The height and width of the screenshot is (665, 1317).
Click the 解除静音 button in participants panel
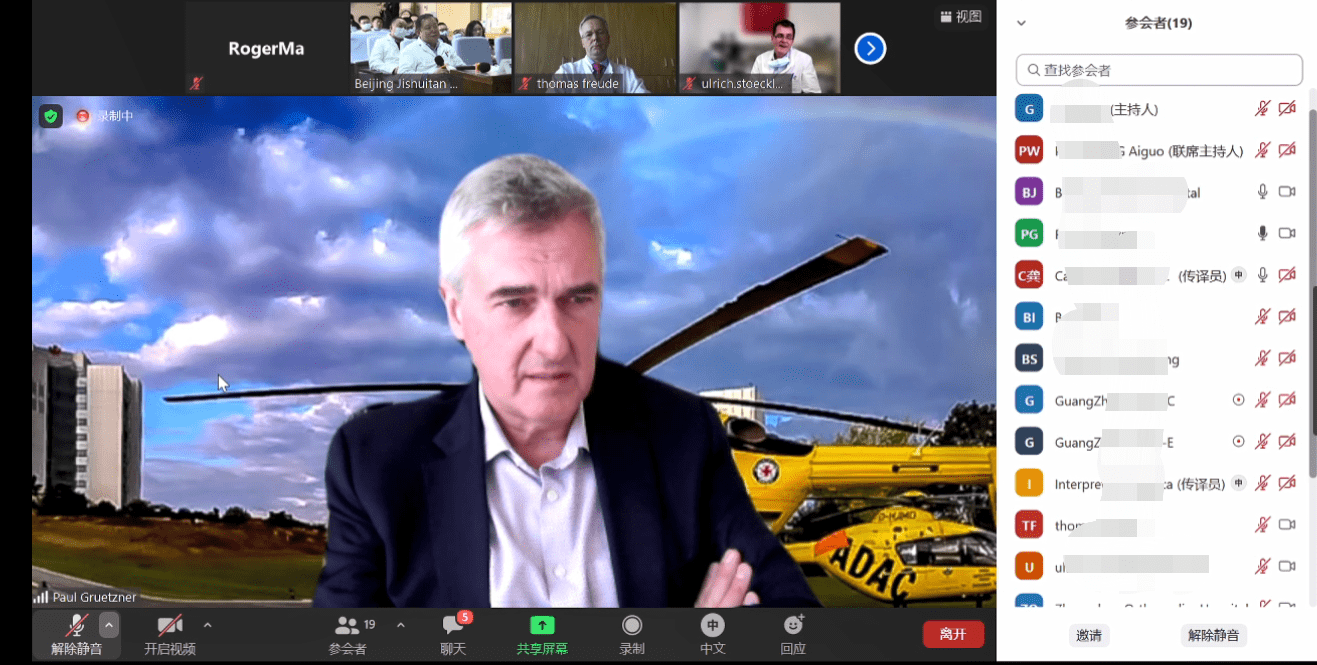tap(1213, 635)
